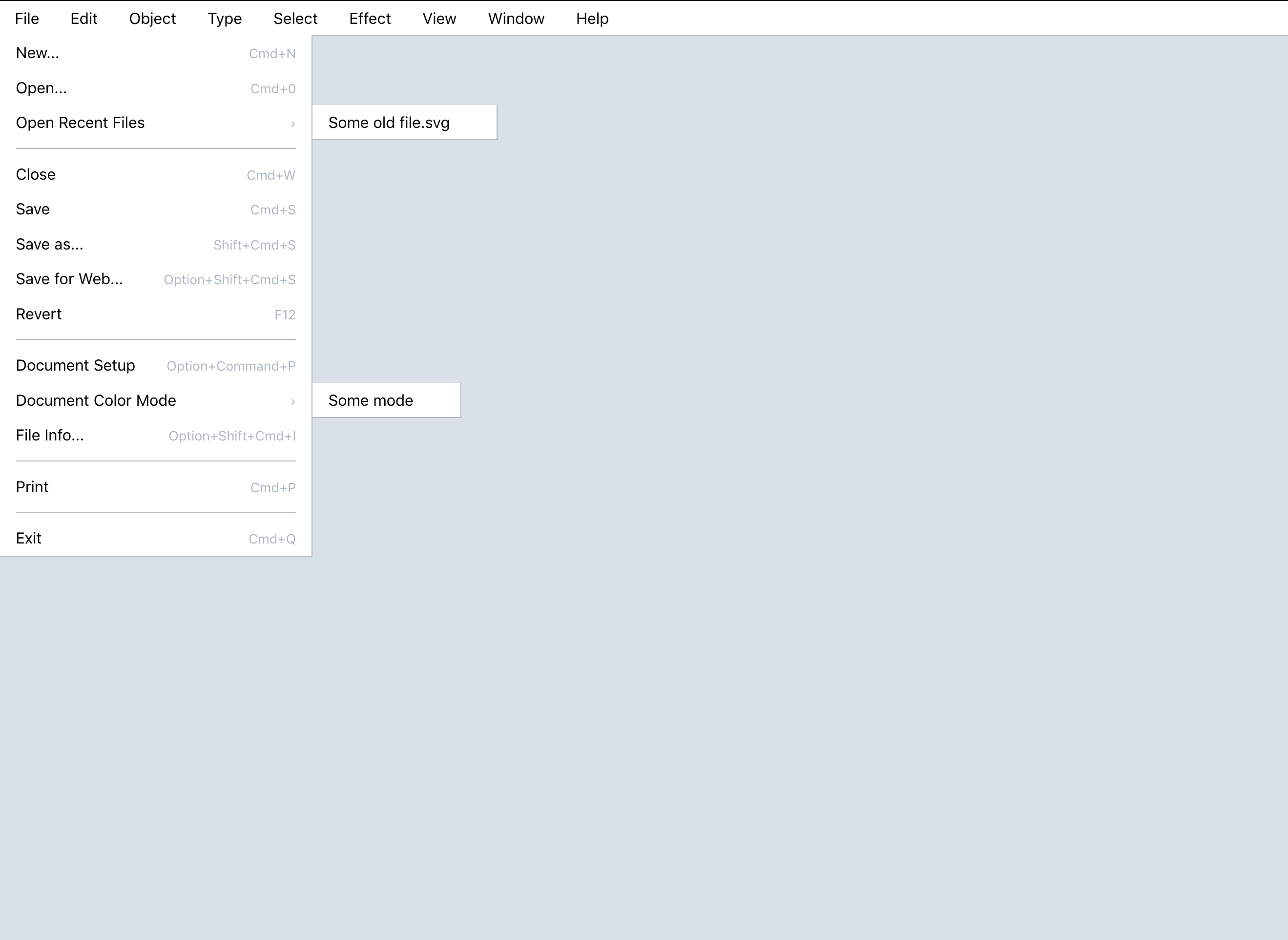Screen dimensions: 1288x940
Task: Open Document Setup
Action: pyautogui.click(x=75, y=365)
